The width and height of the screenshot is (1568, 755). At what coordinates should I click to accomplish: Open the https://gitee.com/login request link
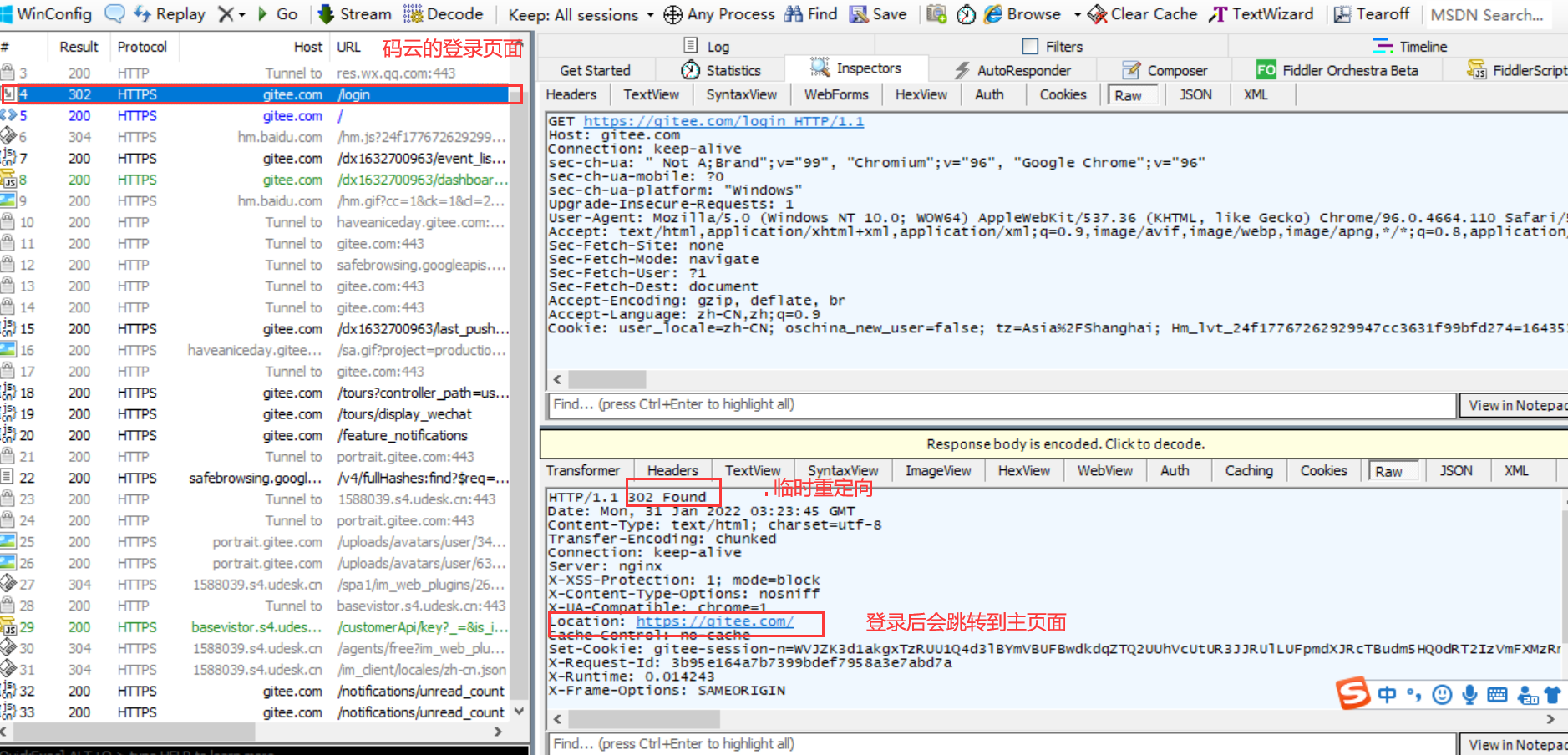tap(723, 121)
